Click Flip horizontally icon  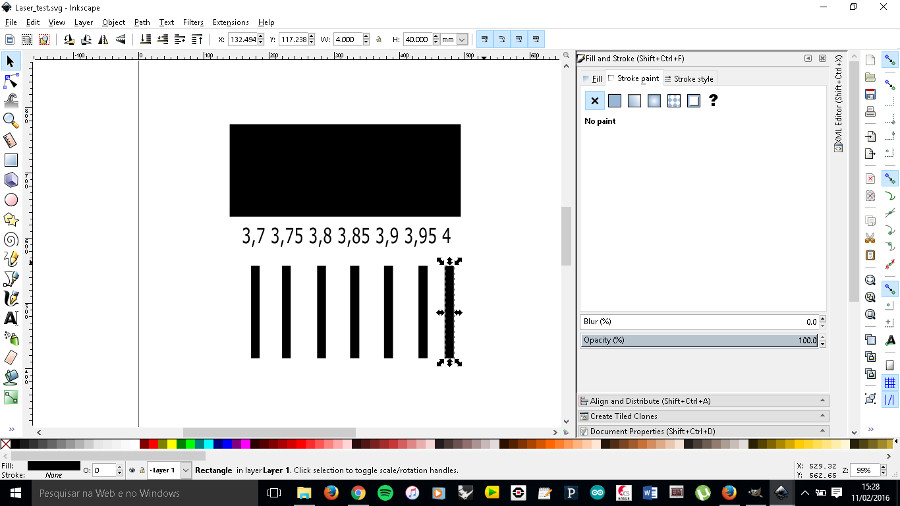pos(103,40)
